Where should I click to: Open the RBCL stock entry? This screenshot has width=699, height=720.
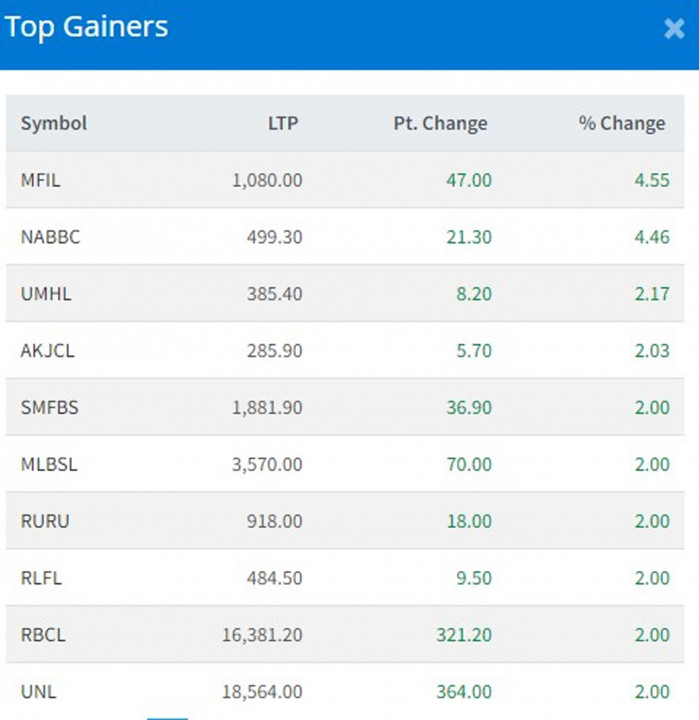[43, 635]
